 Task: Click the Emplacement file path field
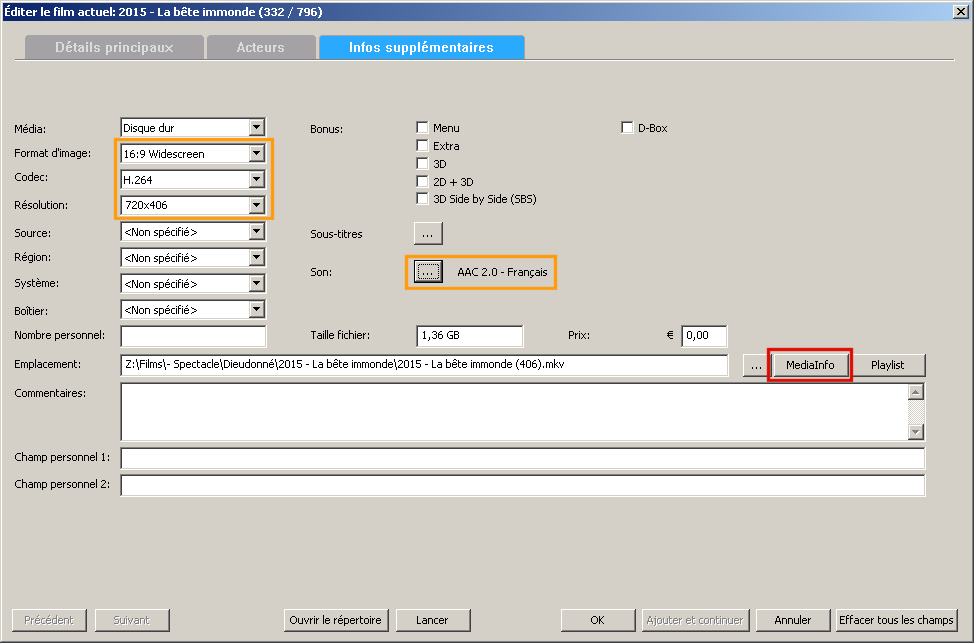424,365
